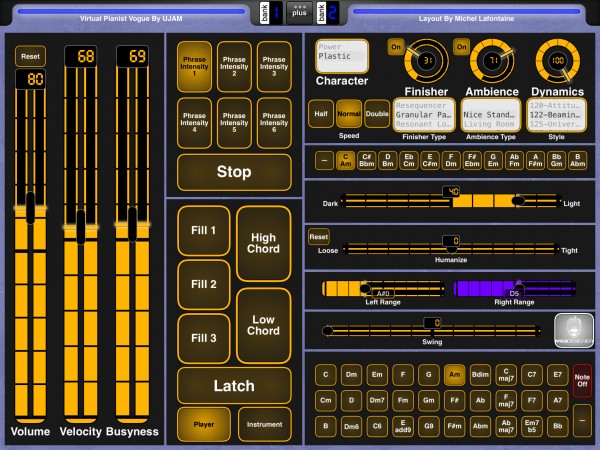Click the MIDI Designer logo icon
The height and width of the screenshot is (450, 600).
(574, 330)
